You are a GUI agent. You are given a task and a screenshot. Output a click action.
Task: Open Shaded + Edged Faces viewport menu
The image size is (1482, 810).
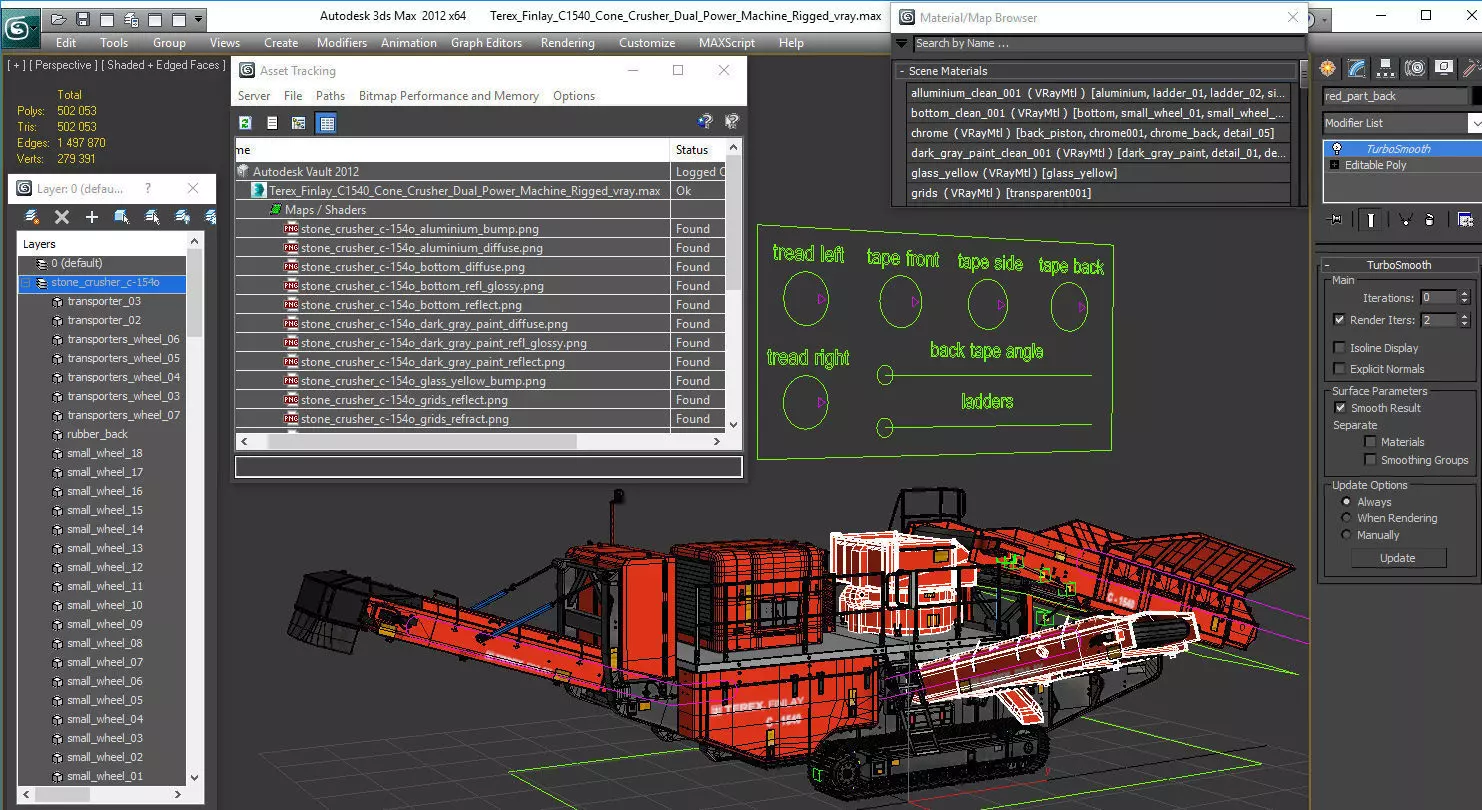162,65
